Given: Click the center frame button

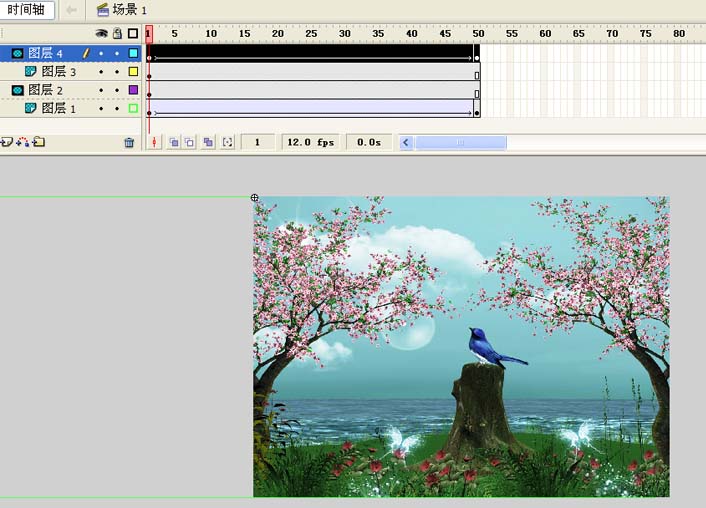Looking at the screenshot, I should click(154, 142).
